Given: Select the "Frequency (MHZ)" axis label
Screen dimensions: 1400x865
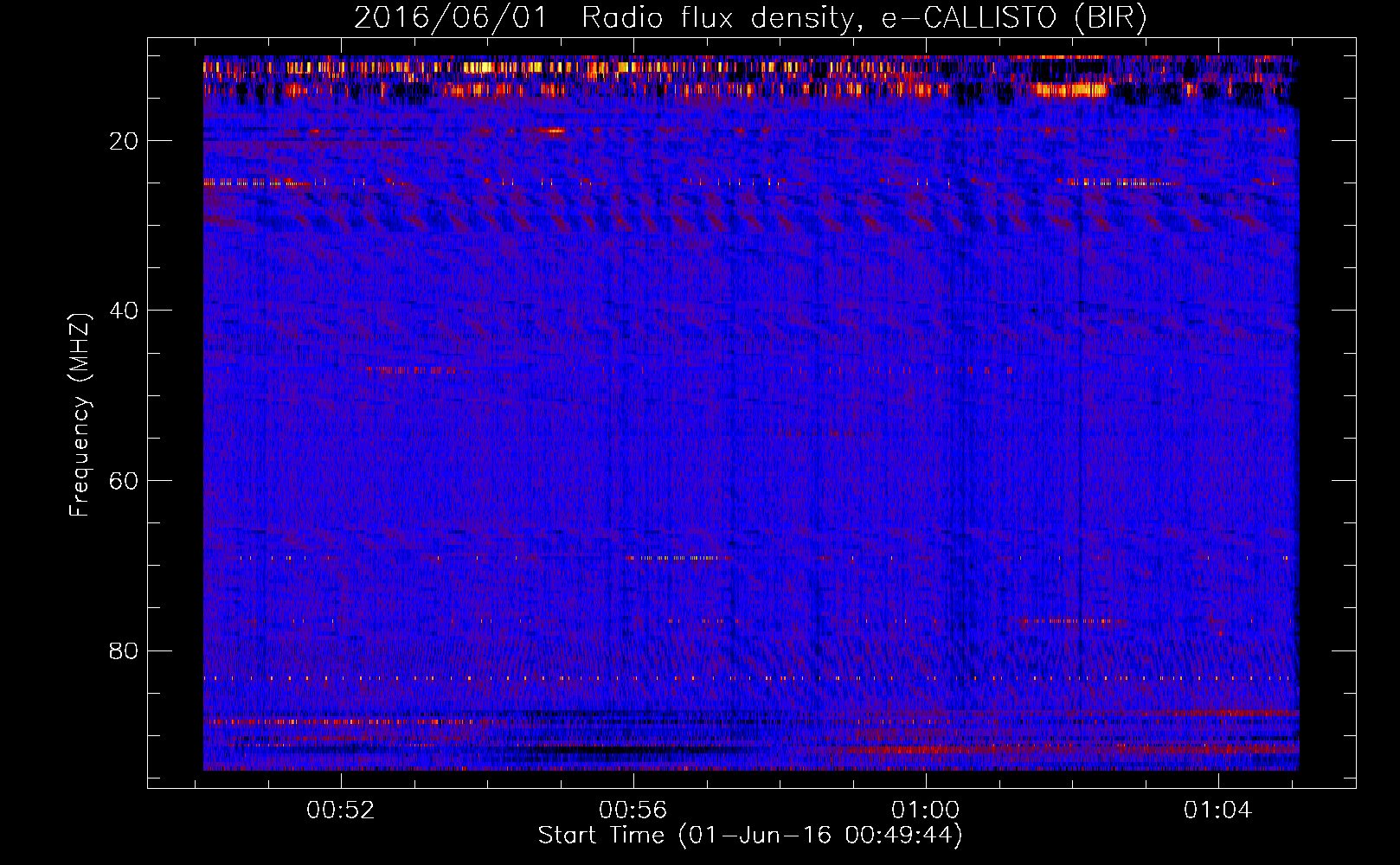Looking at the screenshot, I should pyautogui.click(x=80, y=415).
